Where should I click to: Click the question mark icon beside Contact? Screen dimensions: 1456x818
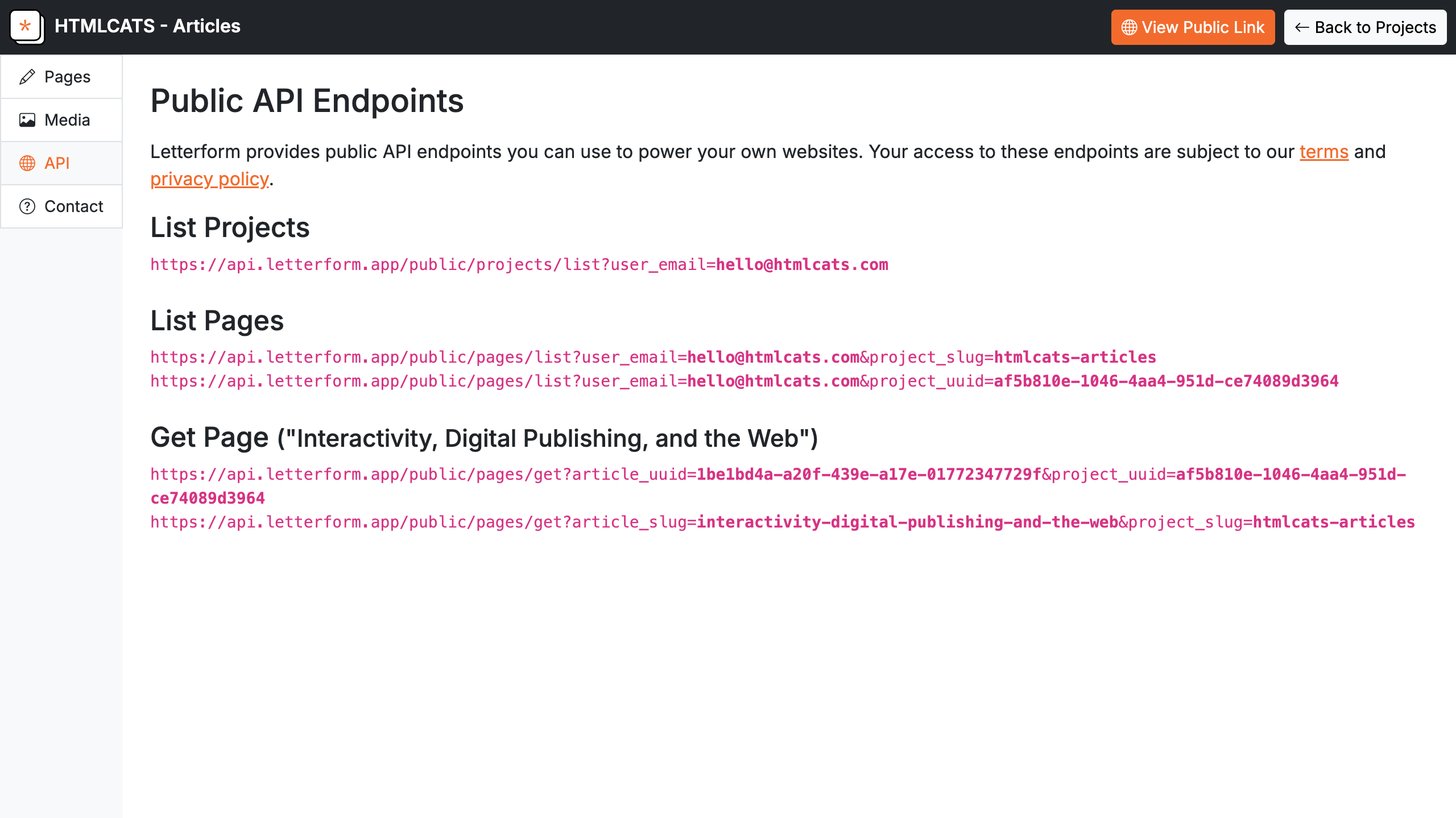coord(27,206)
